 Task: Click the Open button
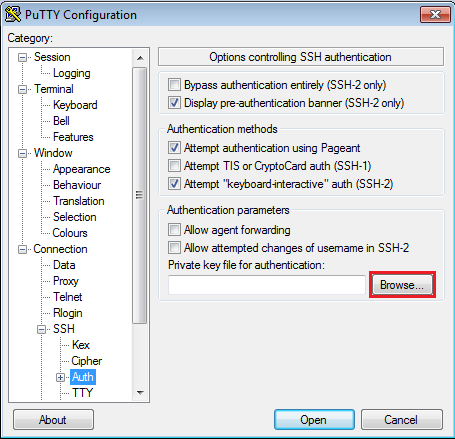point(314,420)
